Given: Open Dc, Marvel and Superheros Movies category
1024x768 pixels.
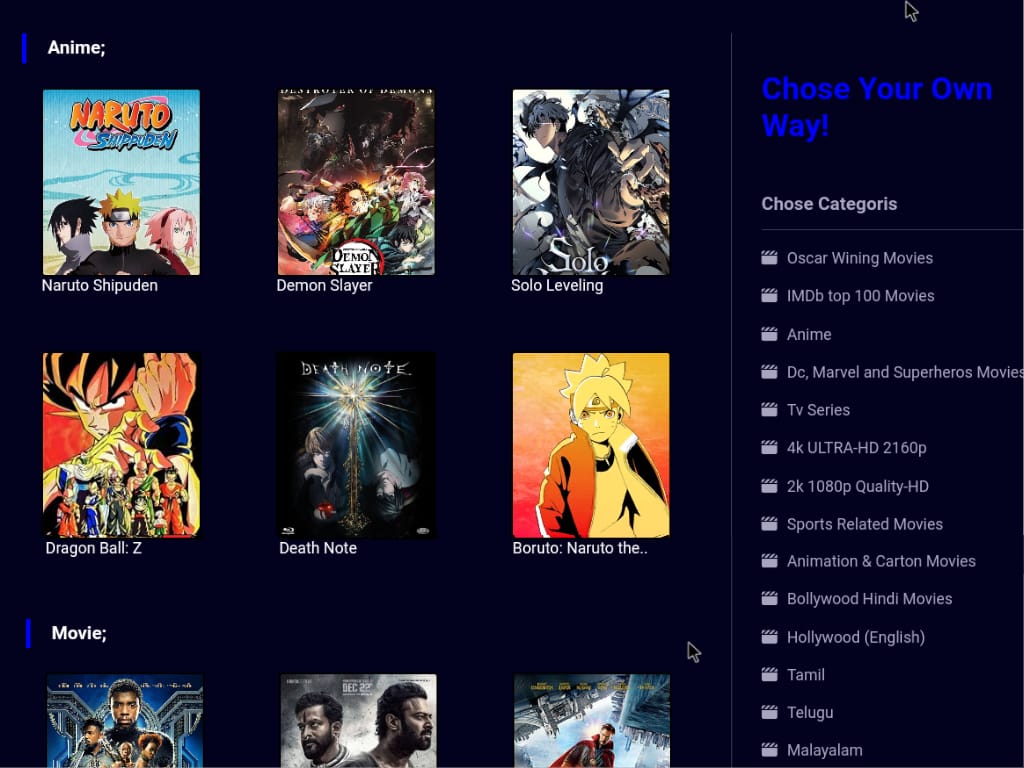Looking at the screenshot, I should [904, 372].
